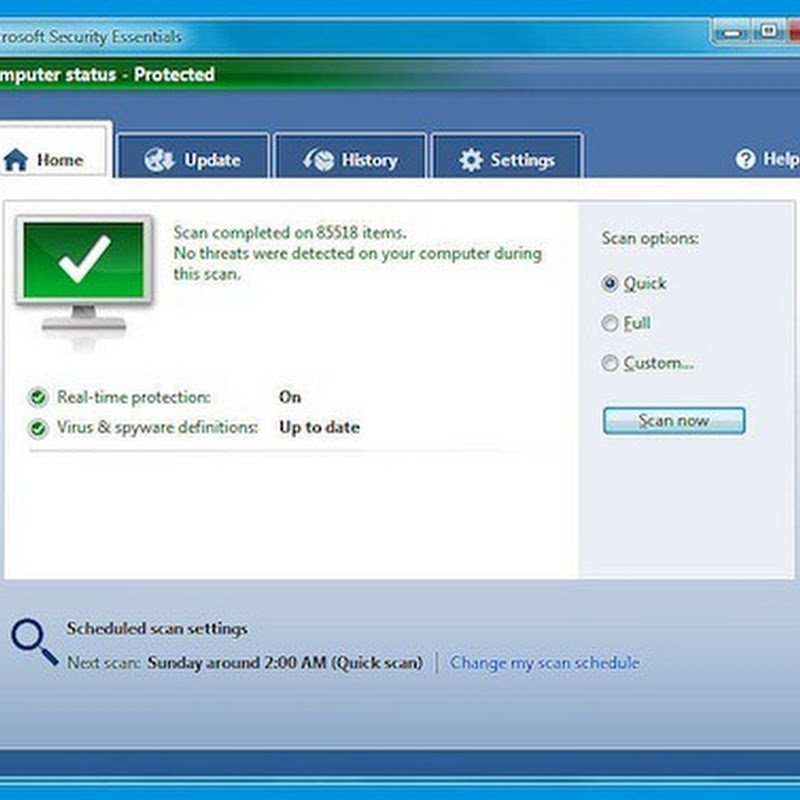Click the 'Real-time protection:' label
This screenshot has width=800, height=800.
[x=134, y=397]
